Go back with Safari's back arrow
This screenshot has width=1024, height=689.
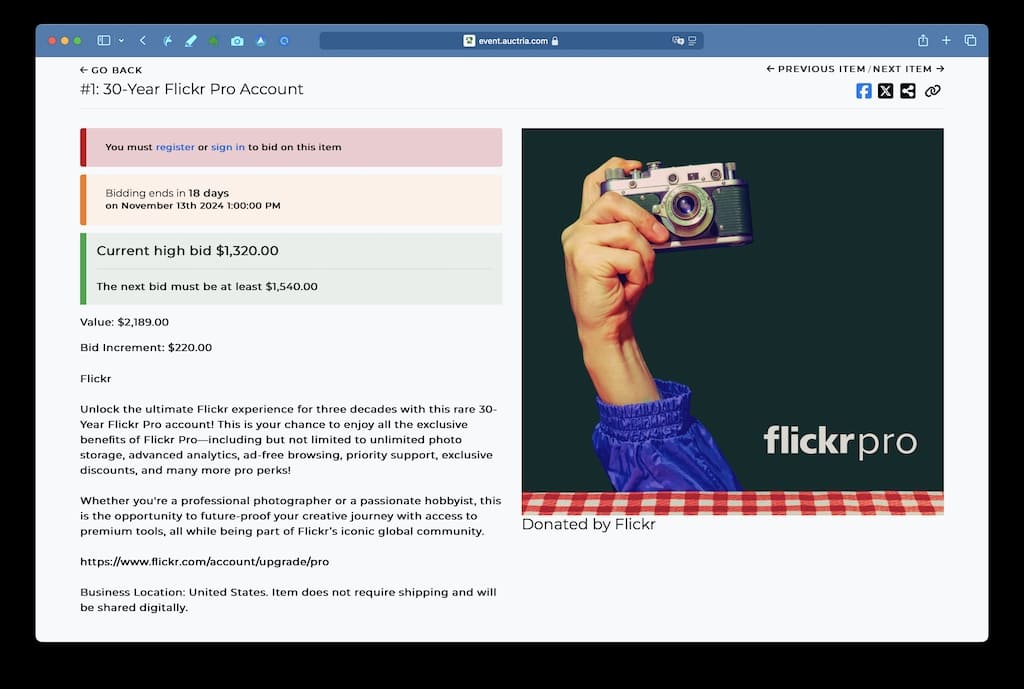point(143,41)
